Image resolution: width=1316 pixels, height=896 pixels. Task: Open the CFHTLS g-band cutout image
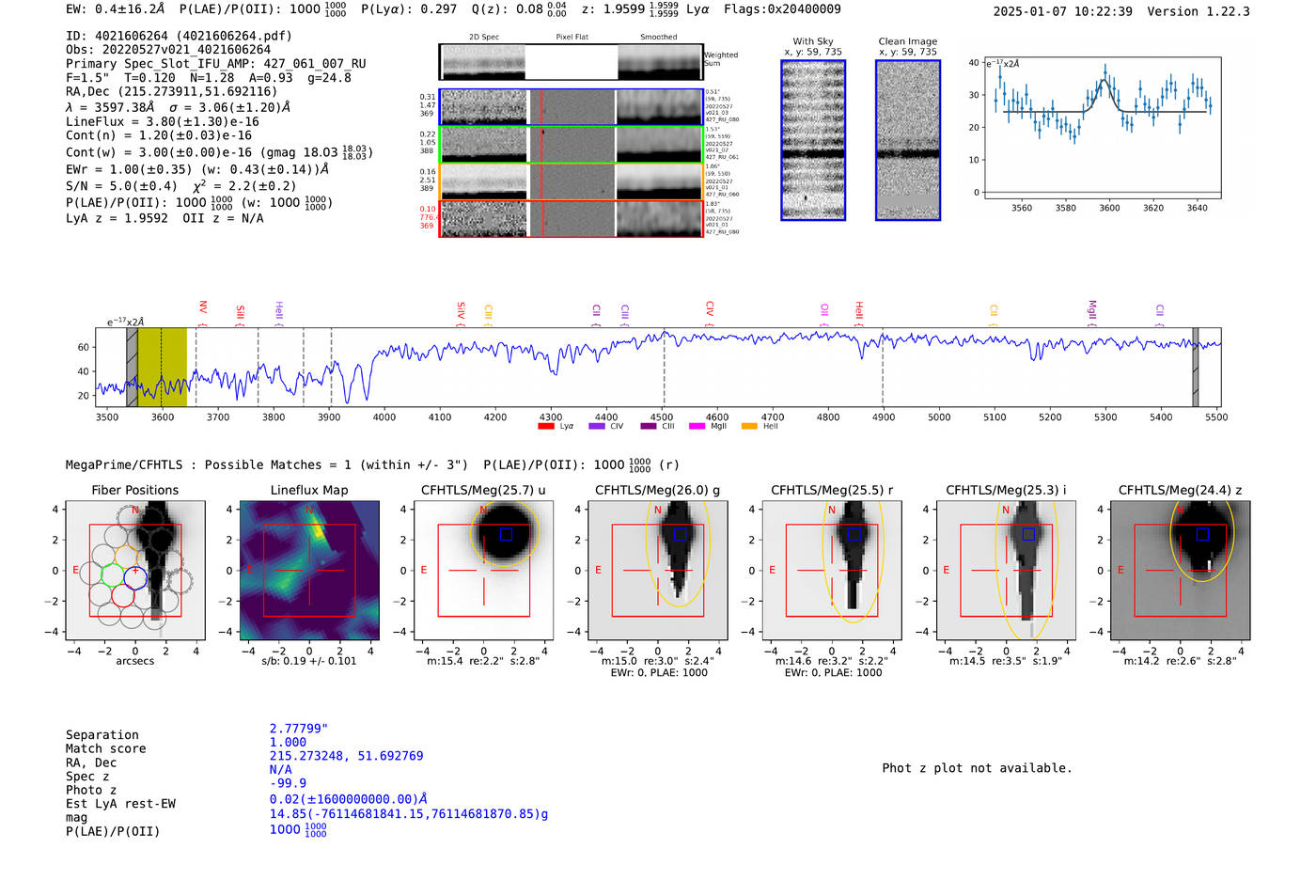pos(658,571)
